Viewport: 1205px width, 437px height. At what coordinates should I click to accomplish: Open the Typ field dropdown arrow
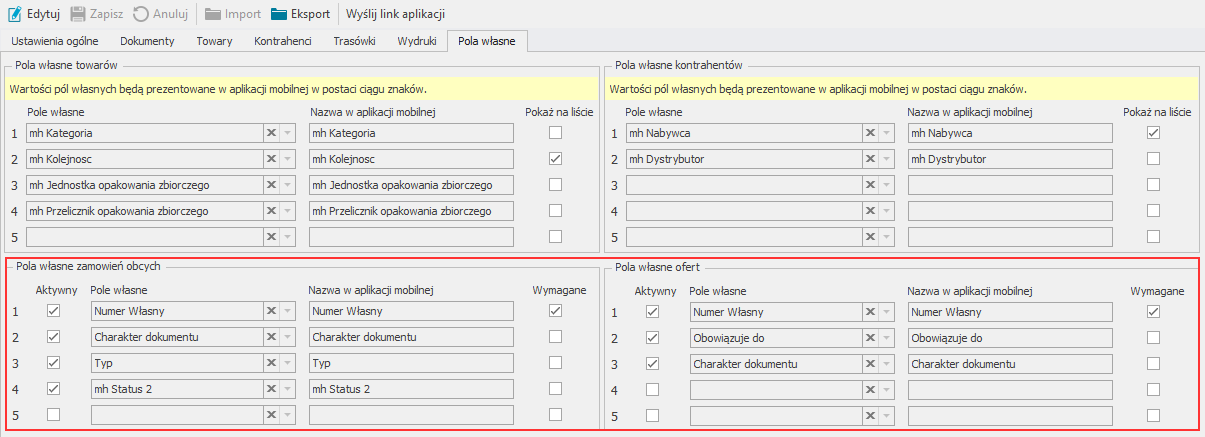[x=288, y=363]
